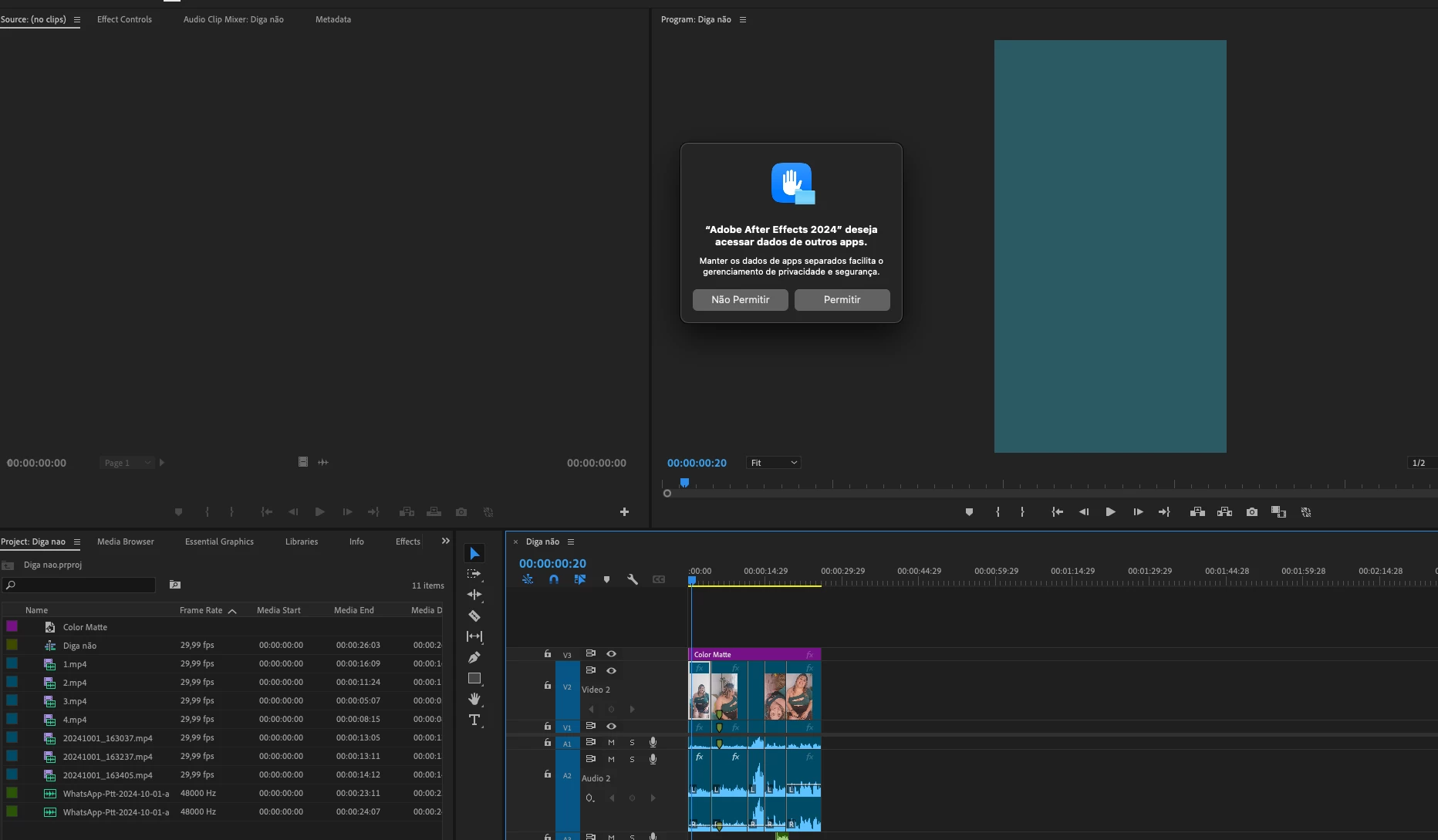Select the Razor tool in the toolbar

pos(474,616)
